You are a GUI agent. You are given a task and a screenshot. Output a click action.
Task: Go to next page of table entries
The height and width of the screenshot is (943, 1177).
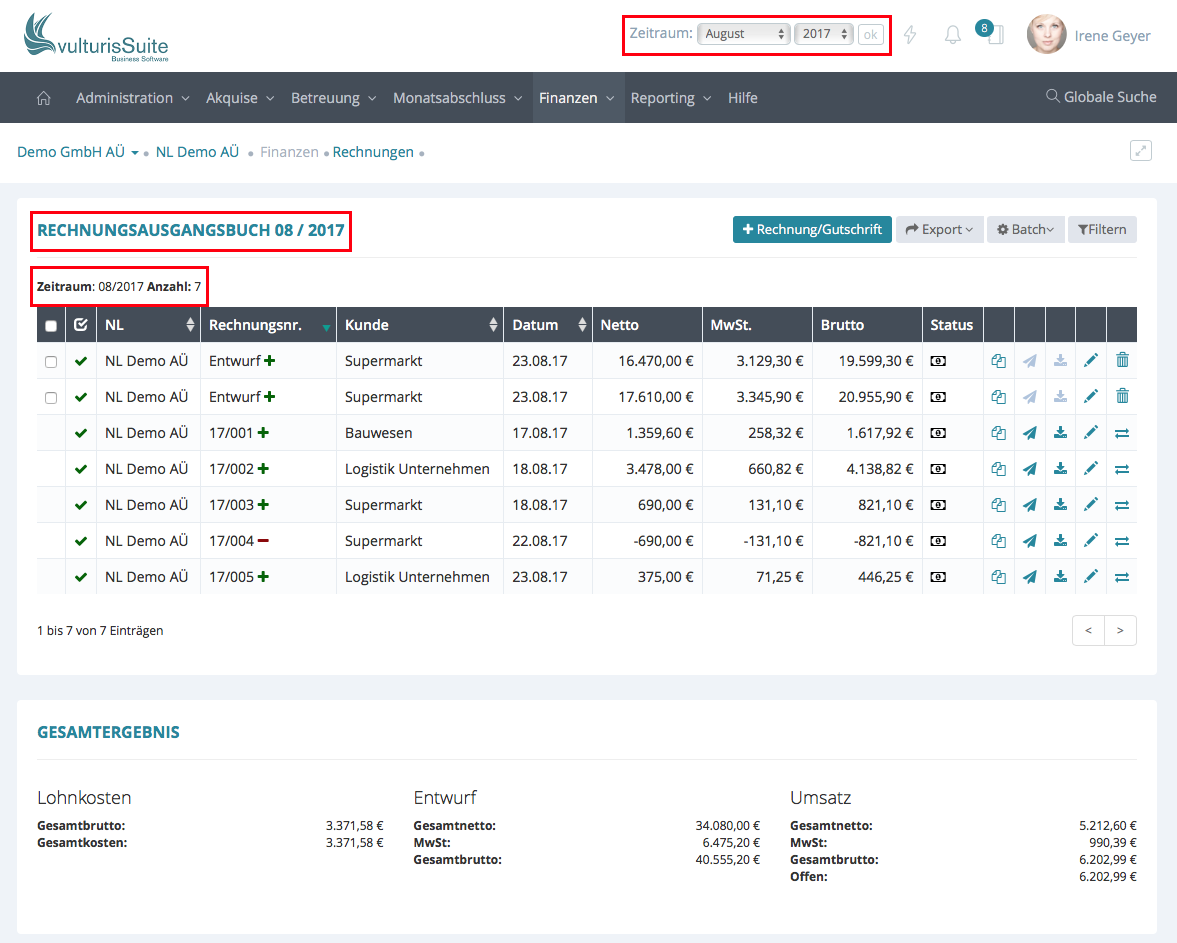tap(1120, 631)
